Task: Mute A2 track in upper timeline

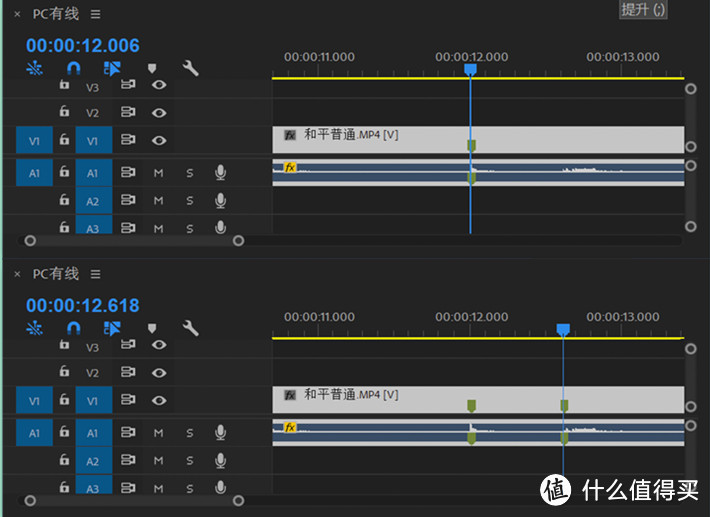Action: click(158, 201)
